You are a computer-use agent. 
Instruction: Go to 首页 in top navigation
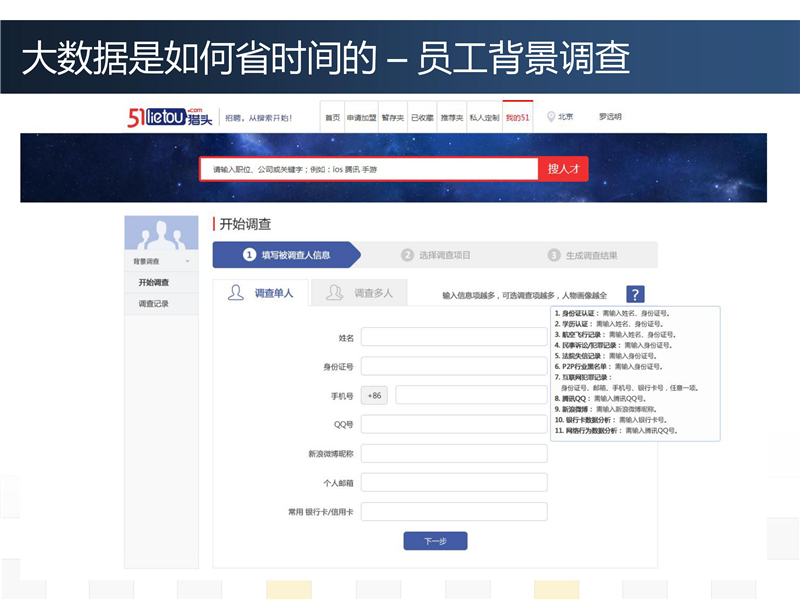332,117
